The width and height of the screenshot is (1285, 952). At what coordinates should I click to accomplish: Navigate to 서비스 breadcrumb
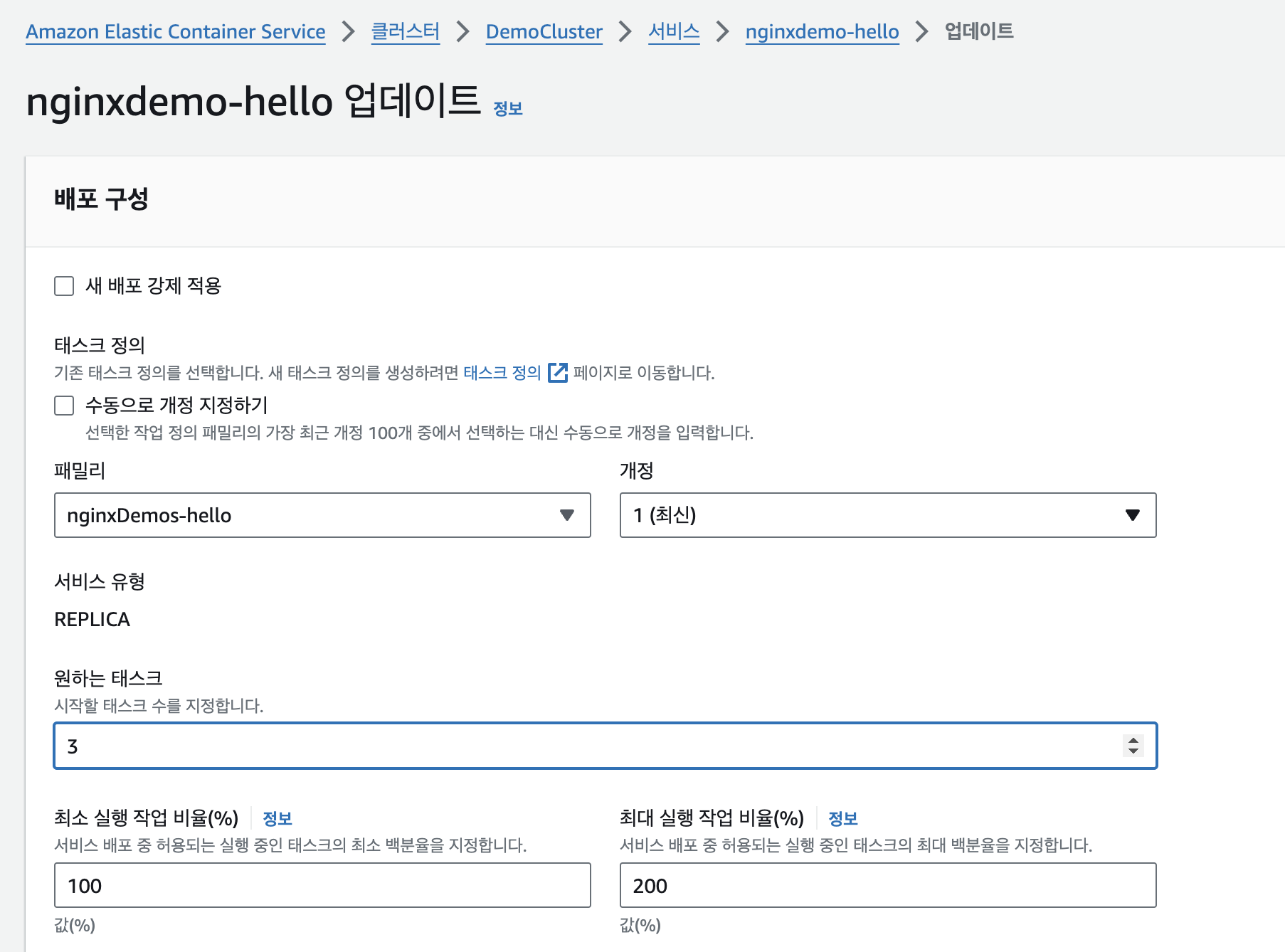pyautogui.click(x=674, y=32)
